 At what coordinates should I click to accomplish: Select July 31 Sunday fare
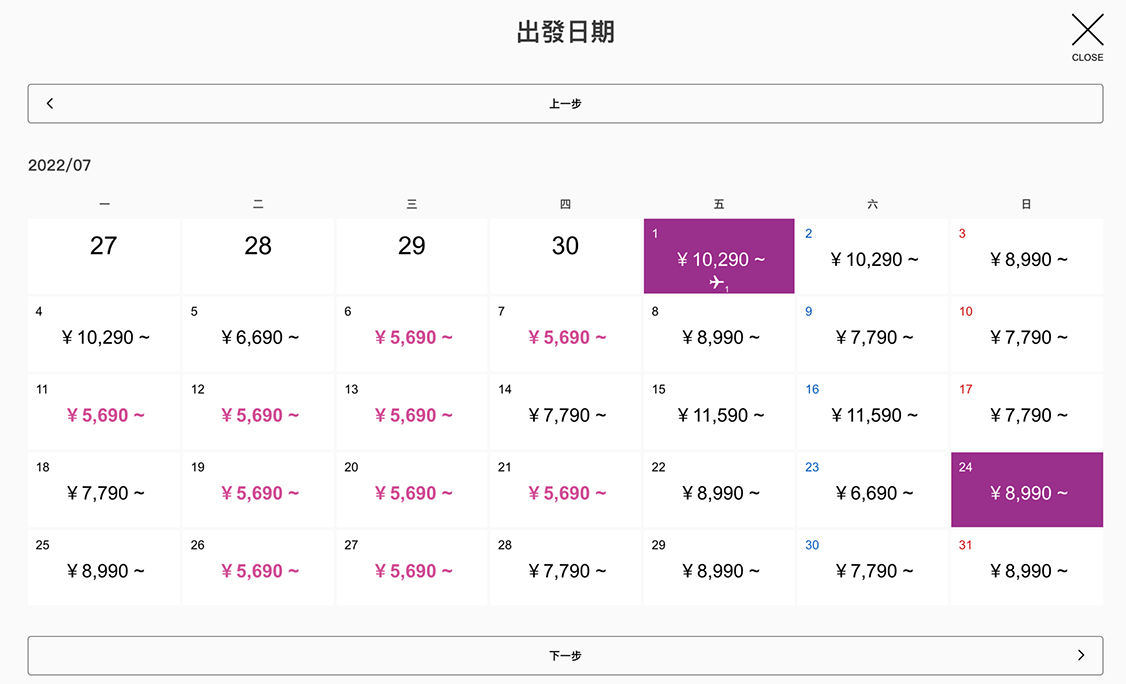(1027, 567)
